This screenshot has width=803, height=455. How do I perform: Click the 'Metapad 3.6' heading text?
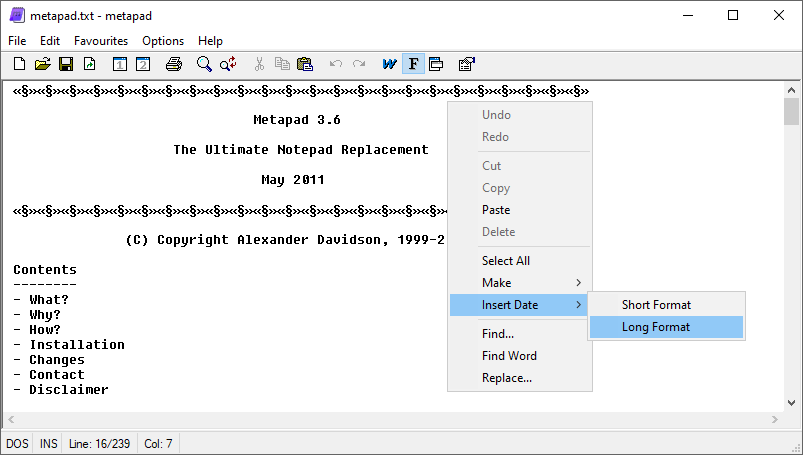(x=297, y=120)
